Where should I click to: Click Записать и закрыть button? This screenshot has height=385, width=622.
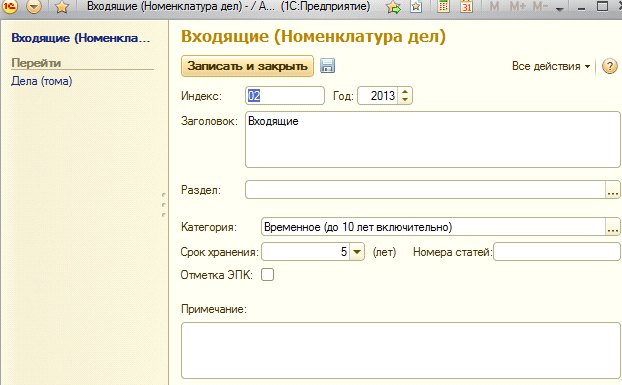[247, 66]
